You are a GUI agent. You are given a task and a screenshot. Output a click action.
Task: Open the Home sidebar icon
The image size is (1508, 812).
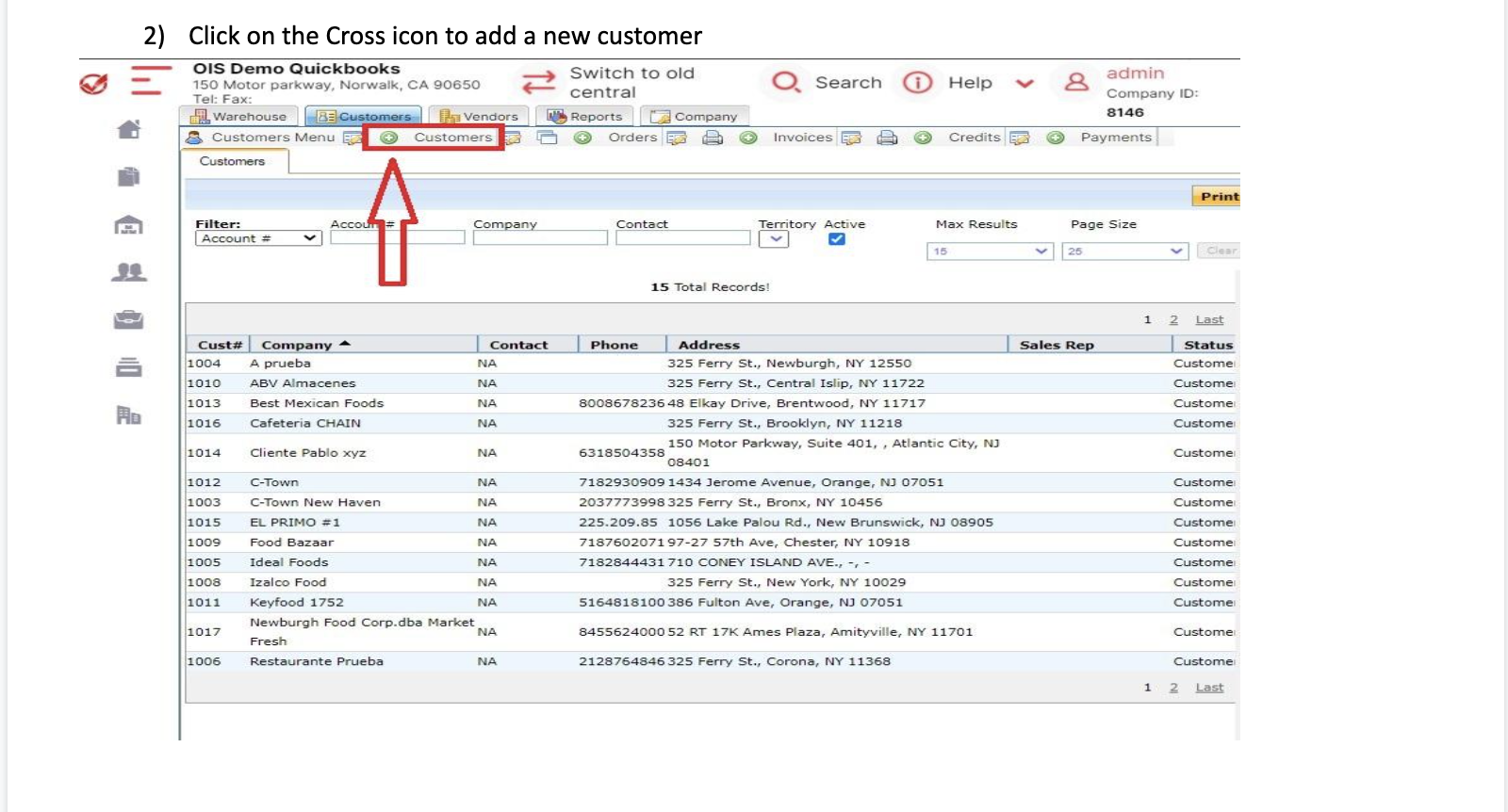coord(129,129)
